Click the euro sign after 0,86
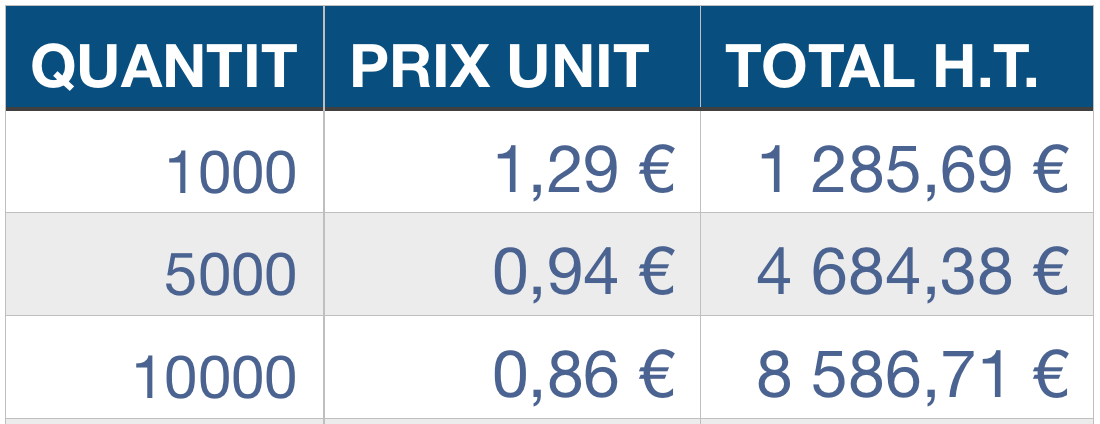 point(657,375)
